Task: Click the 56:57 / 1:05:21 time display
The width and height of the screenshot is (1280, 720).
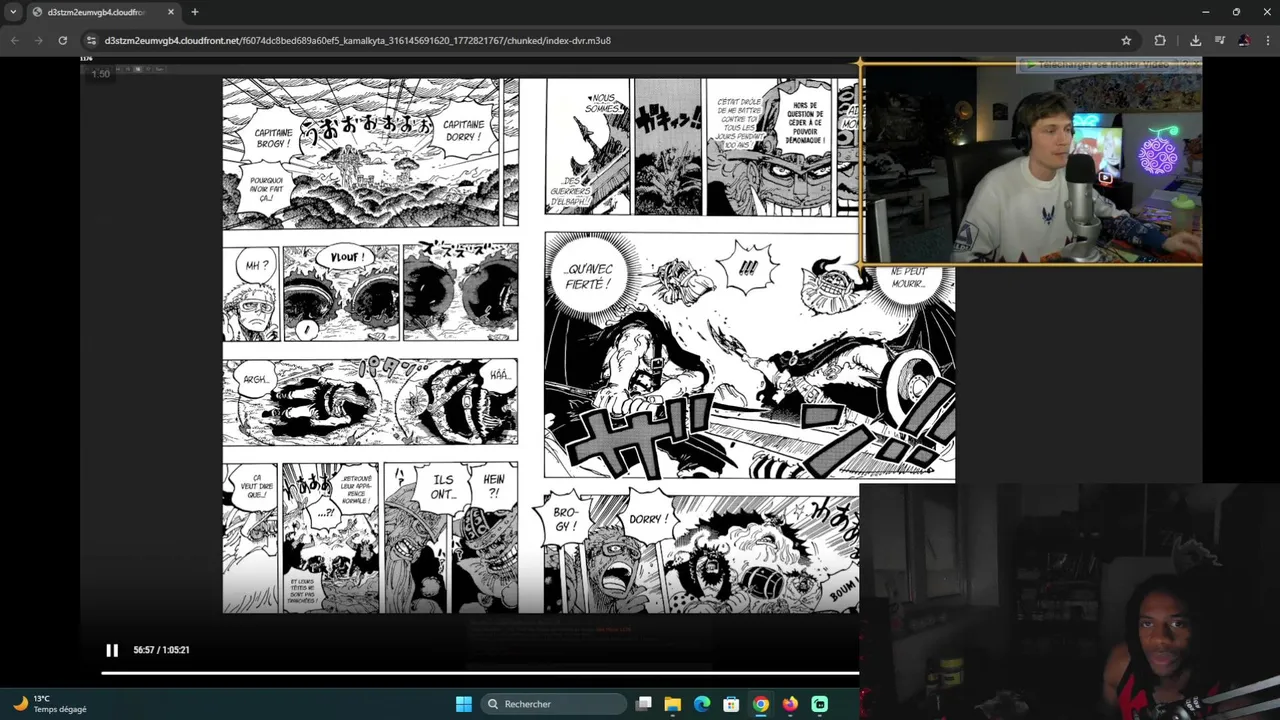Action: point(161,650)
